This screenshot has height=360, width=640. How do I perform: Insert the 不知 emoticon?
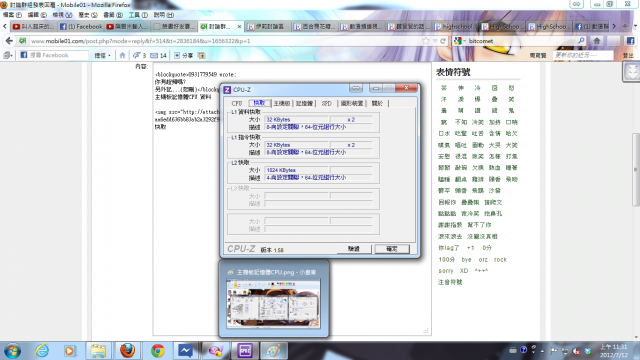coord(461,122)
